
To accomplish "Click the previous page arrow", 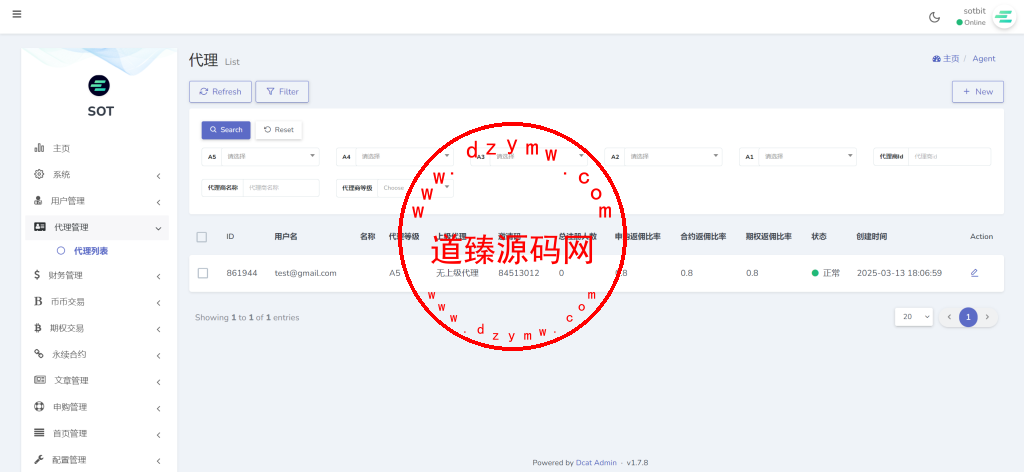I will 949,317.
